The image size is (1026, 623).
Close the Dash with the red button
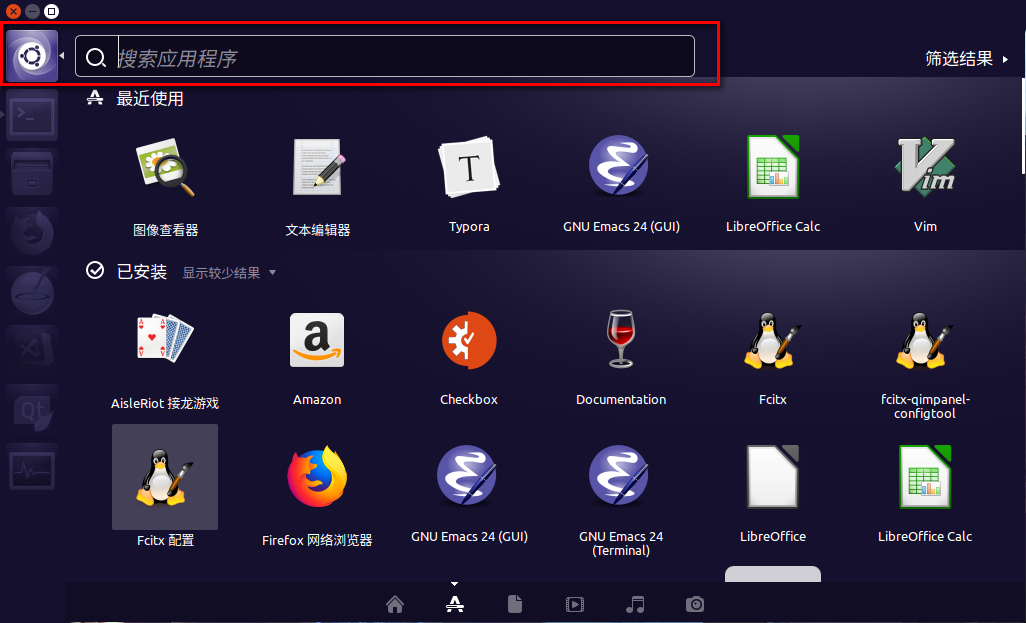pos(12,11)
